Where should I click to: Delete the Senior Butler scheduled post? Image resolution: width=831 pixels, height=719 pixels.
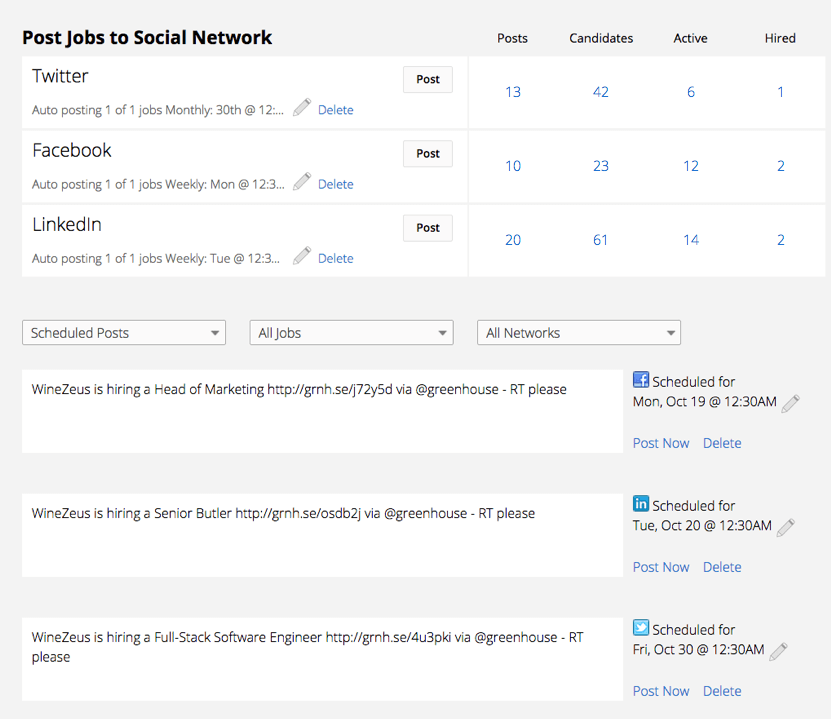[722, 567]
